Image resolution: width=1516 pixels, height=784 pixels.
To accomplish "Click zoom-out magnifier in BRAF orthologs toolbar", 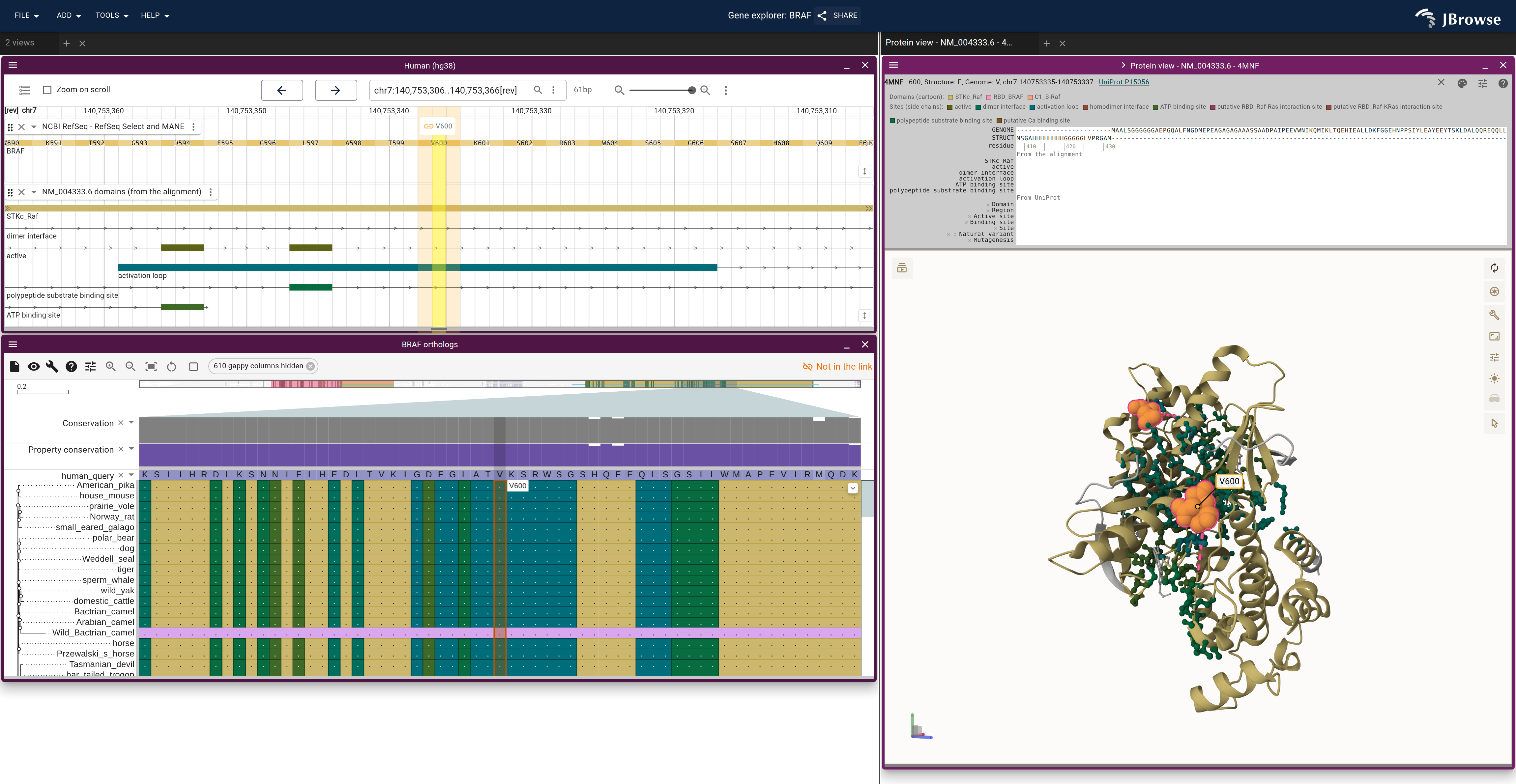I will pos(131,366).
